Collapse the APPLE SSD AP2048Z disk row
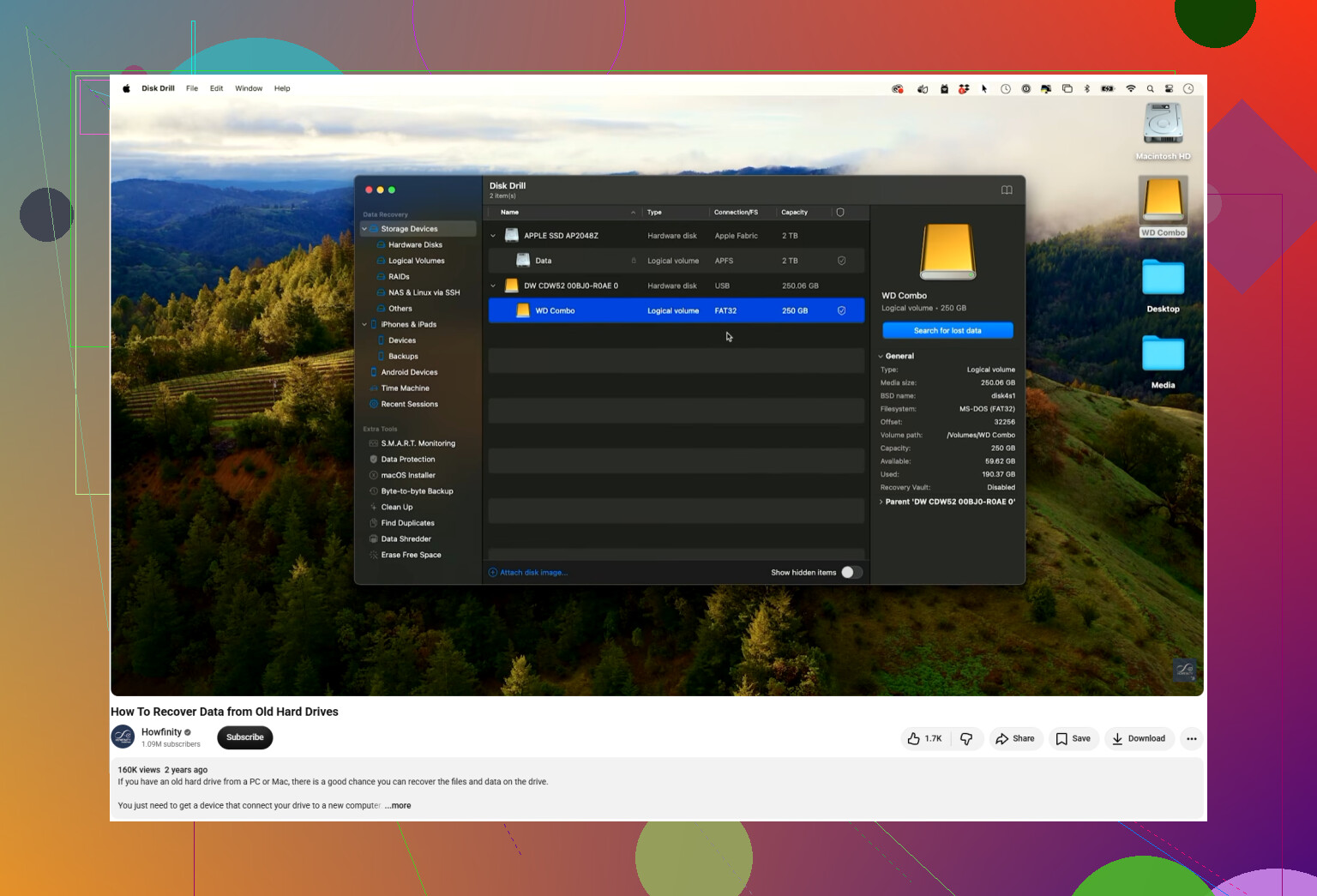 [x=493, y=236]
